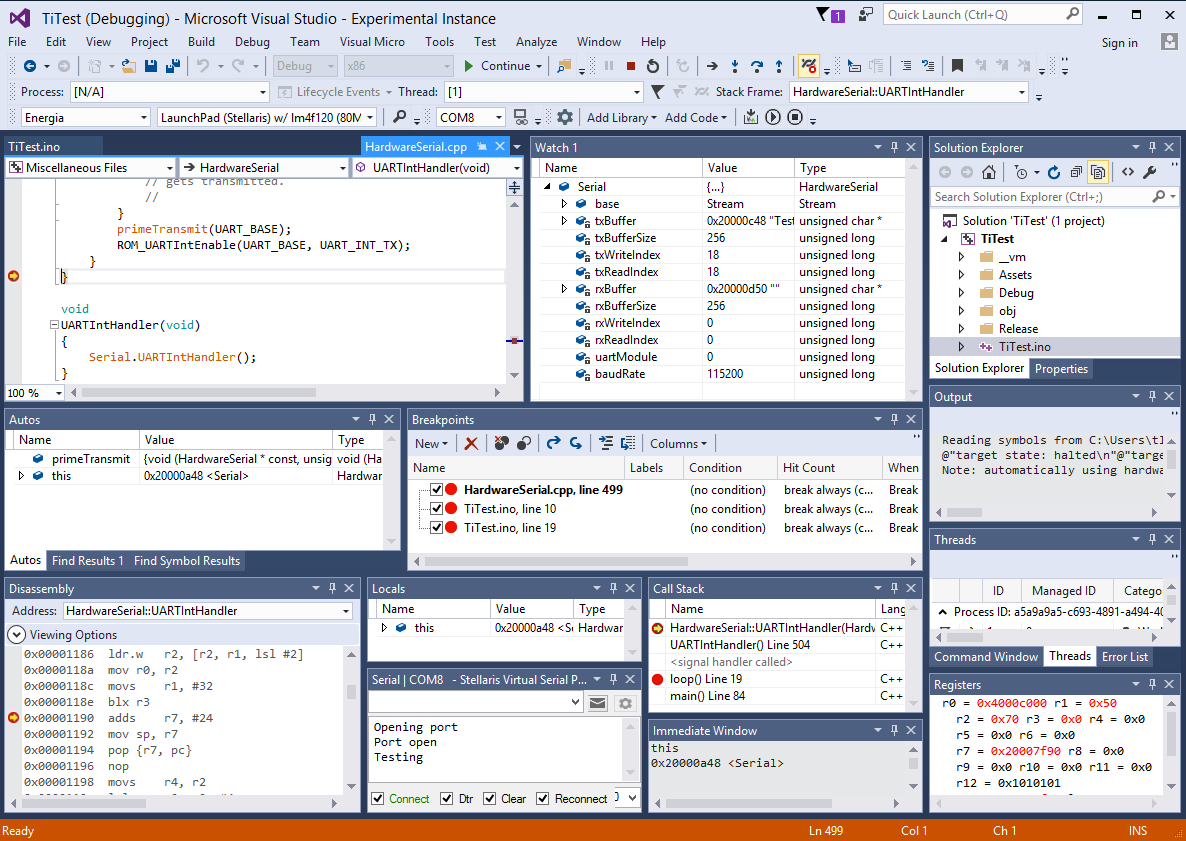1186x841 pixels.
Task: Toggle the Clear checkbox
Action: coord(489,799)
